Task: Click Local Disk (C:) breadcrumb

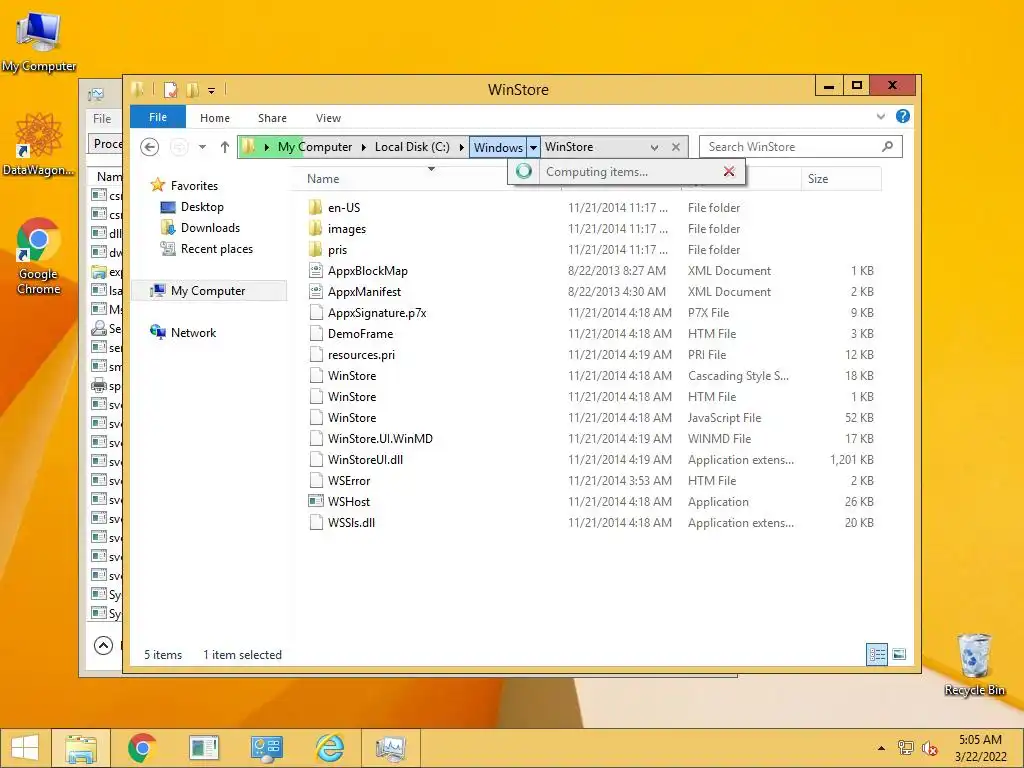Action: (412, 147)
